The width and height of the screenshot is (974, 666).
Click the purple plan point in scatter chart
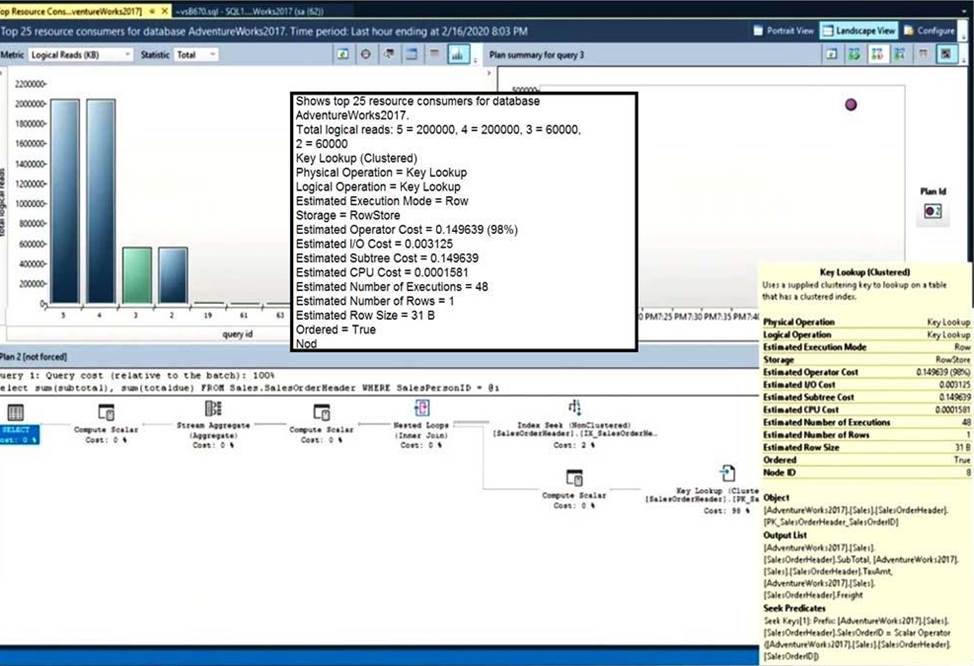pos(851,104)
